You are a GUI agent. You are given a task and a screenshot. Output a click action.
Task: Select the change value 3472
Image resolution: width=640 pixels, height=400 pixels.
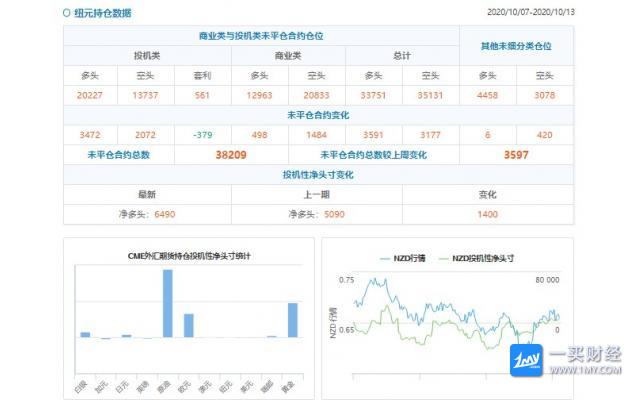[x=90, y=135]
